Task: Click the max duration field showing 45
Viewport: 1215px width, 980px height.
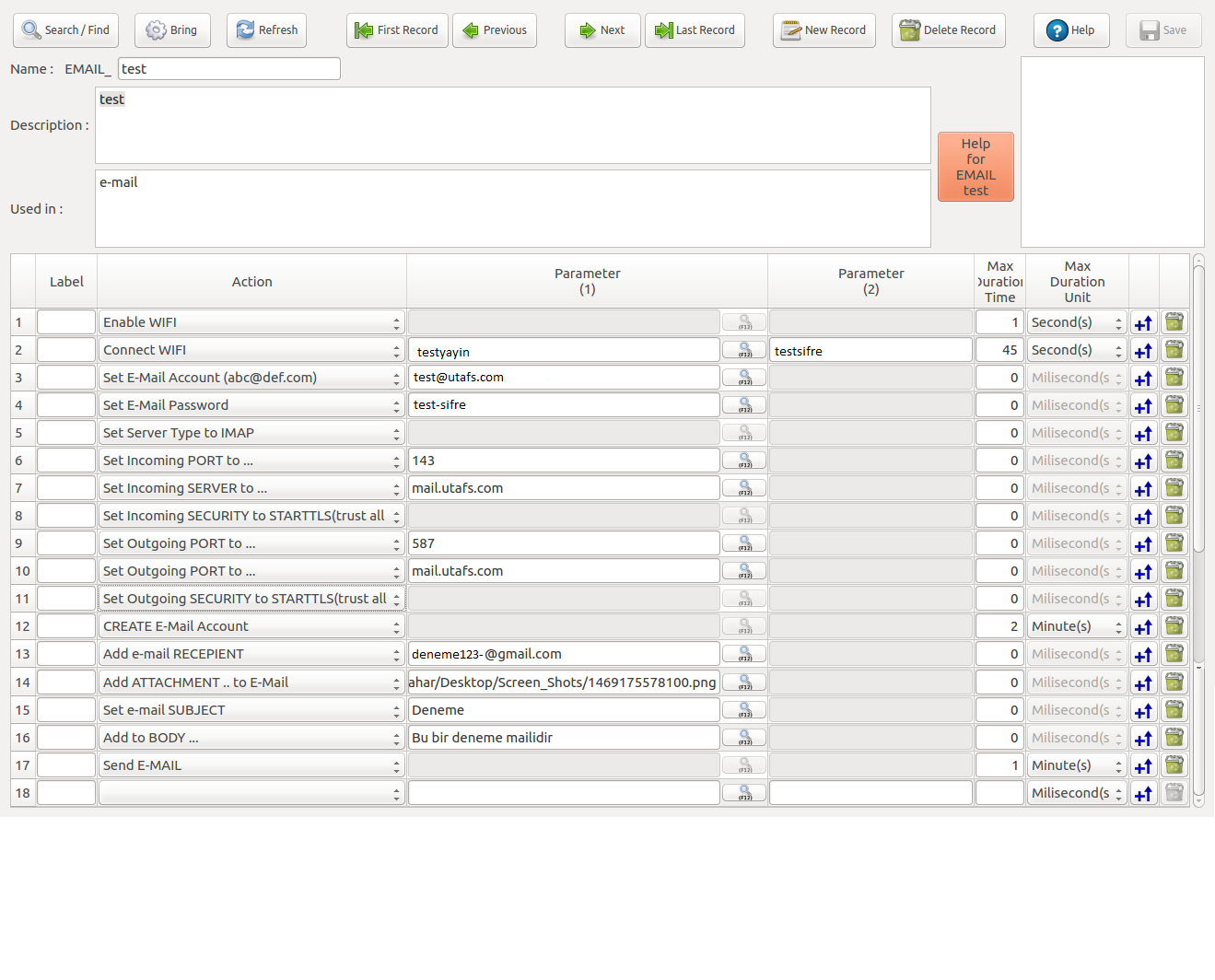Action: 999,350
